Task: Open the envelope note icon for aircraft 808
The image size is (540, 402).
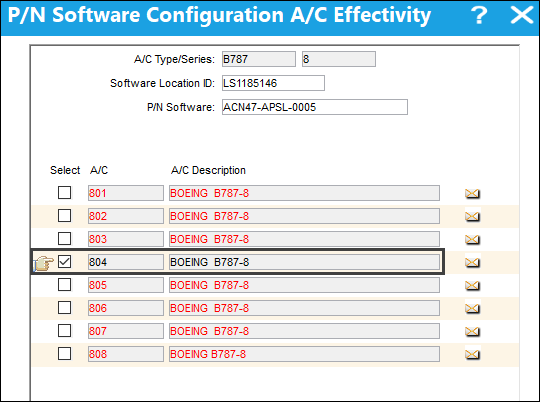Action: click(x=472, y=354)
